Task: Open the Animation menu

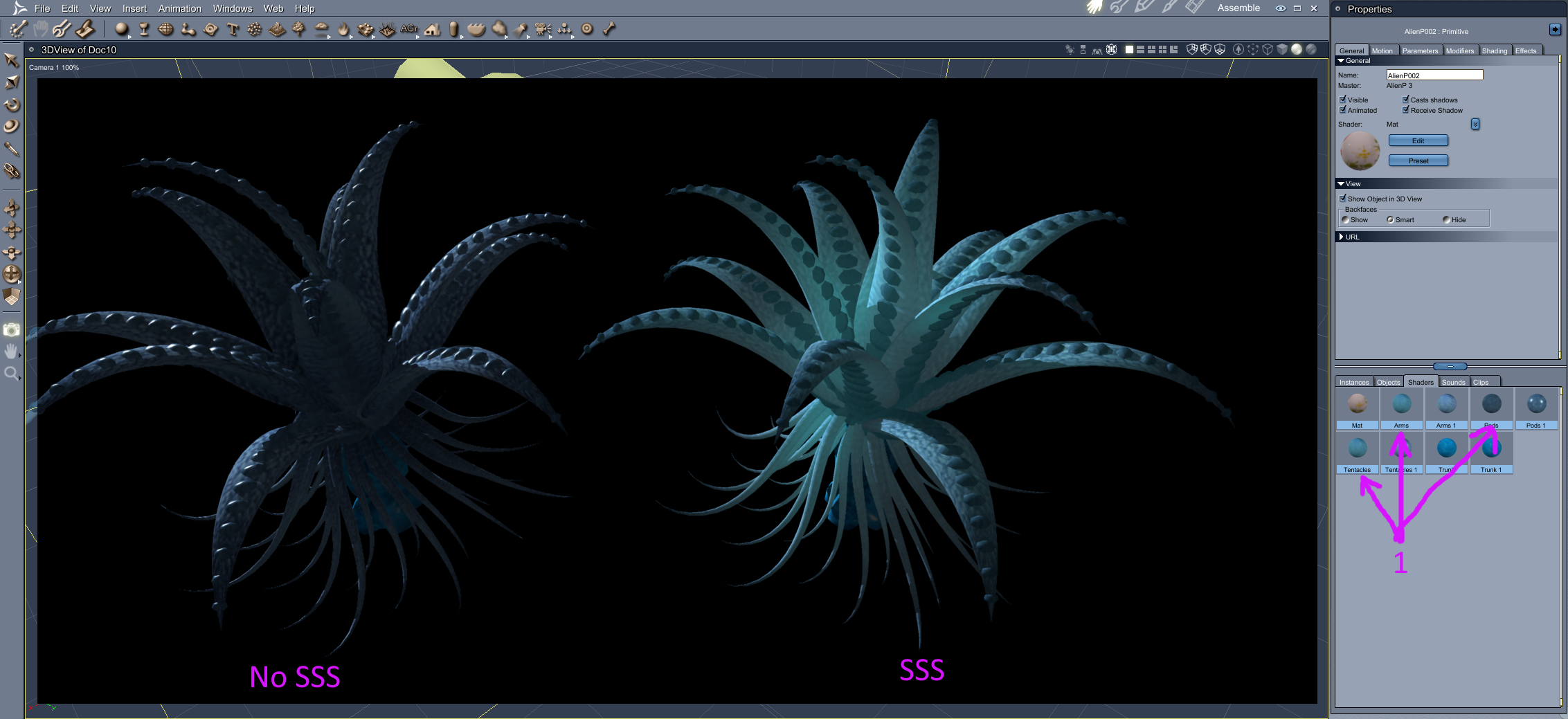Action: tap(180, 8)
